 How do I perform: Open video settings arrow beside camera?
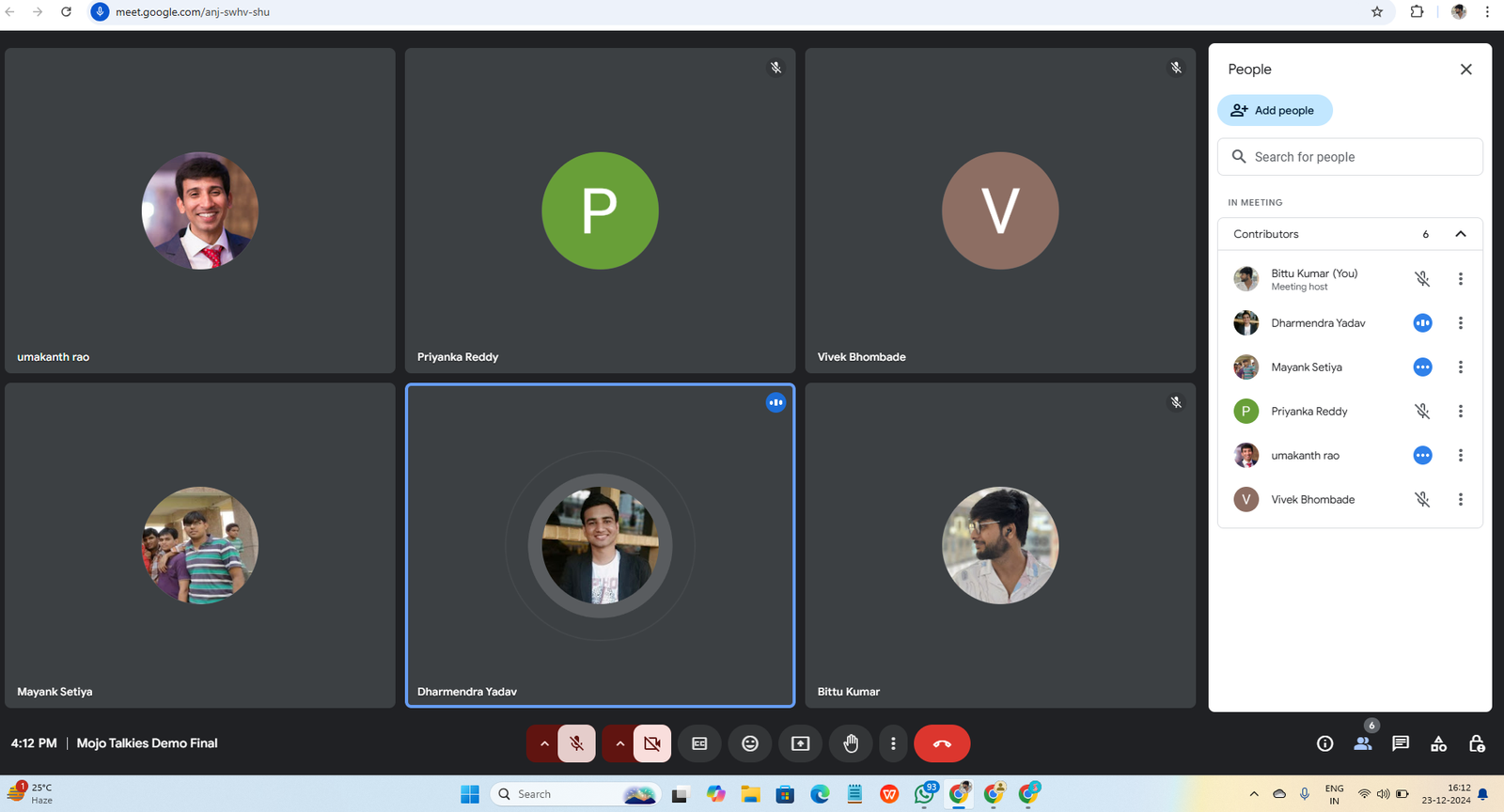pos(619,743)
